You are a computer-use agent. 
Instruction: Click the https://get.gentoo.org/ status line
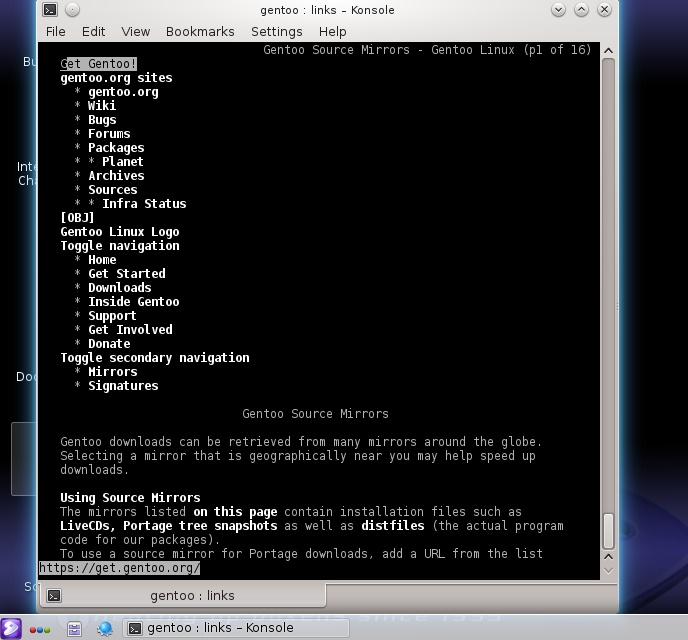pyautogui.click(x=119, y=568)
